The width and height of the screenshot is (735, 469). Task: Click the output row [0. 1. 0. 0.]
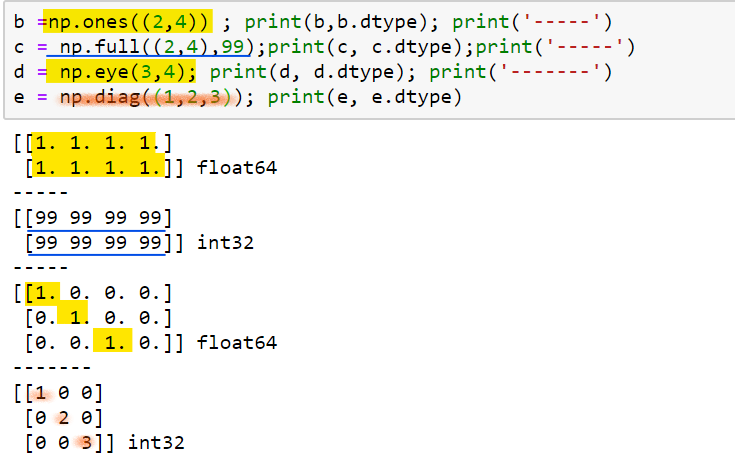98,318
